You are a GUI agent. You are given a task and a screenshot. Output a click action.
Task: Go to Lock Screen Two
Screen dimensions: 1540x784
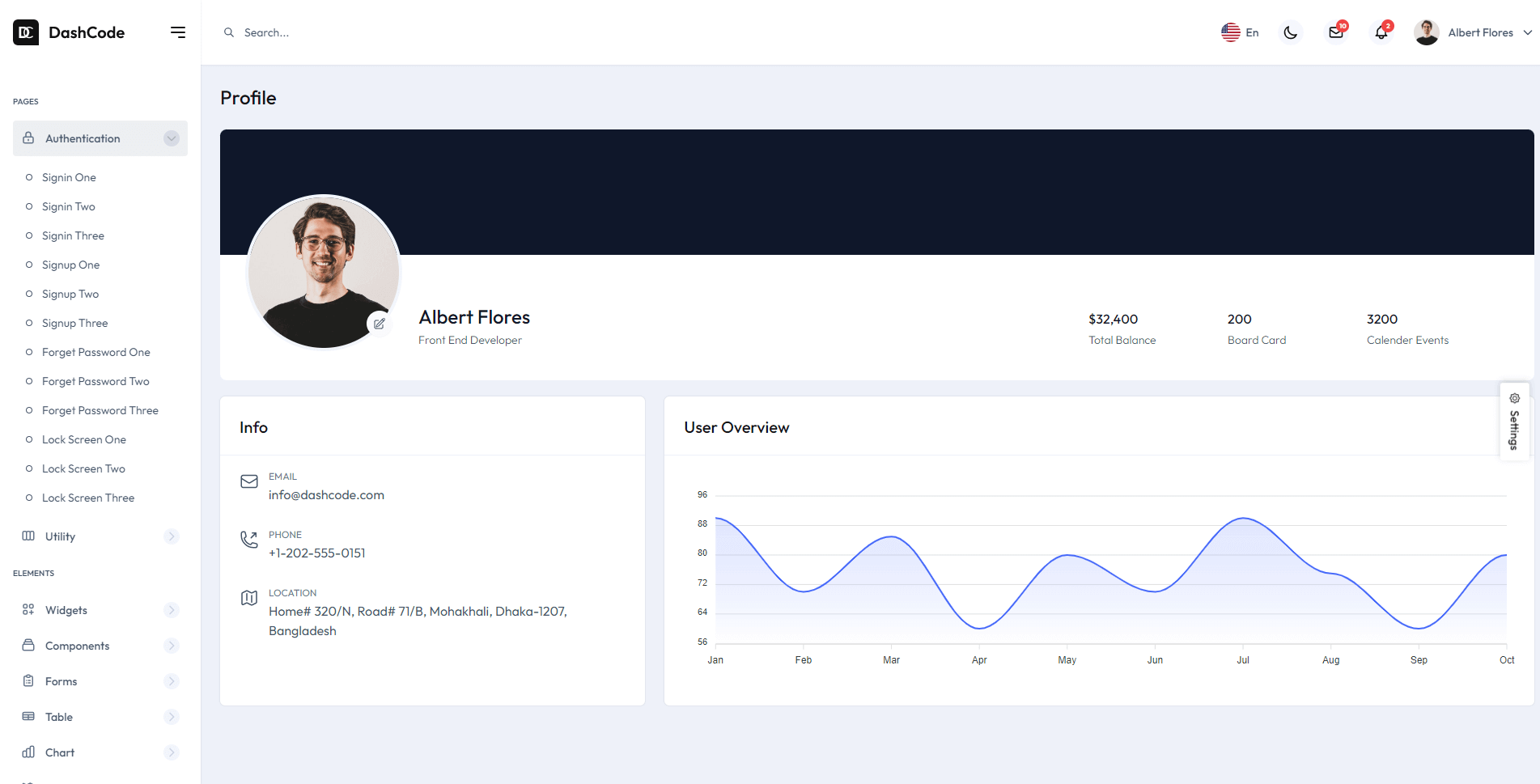pos(83,468)
